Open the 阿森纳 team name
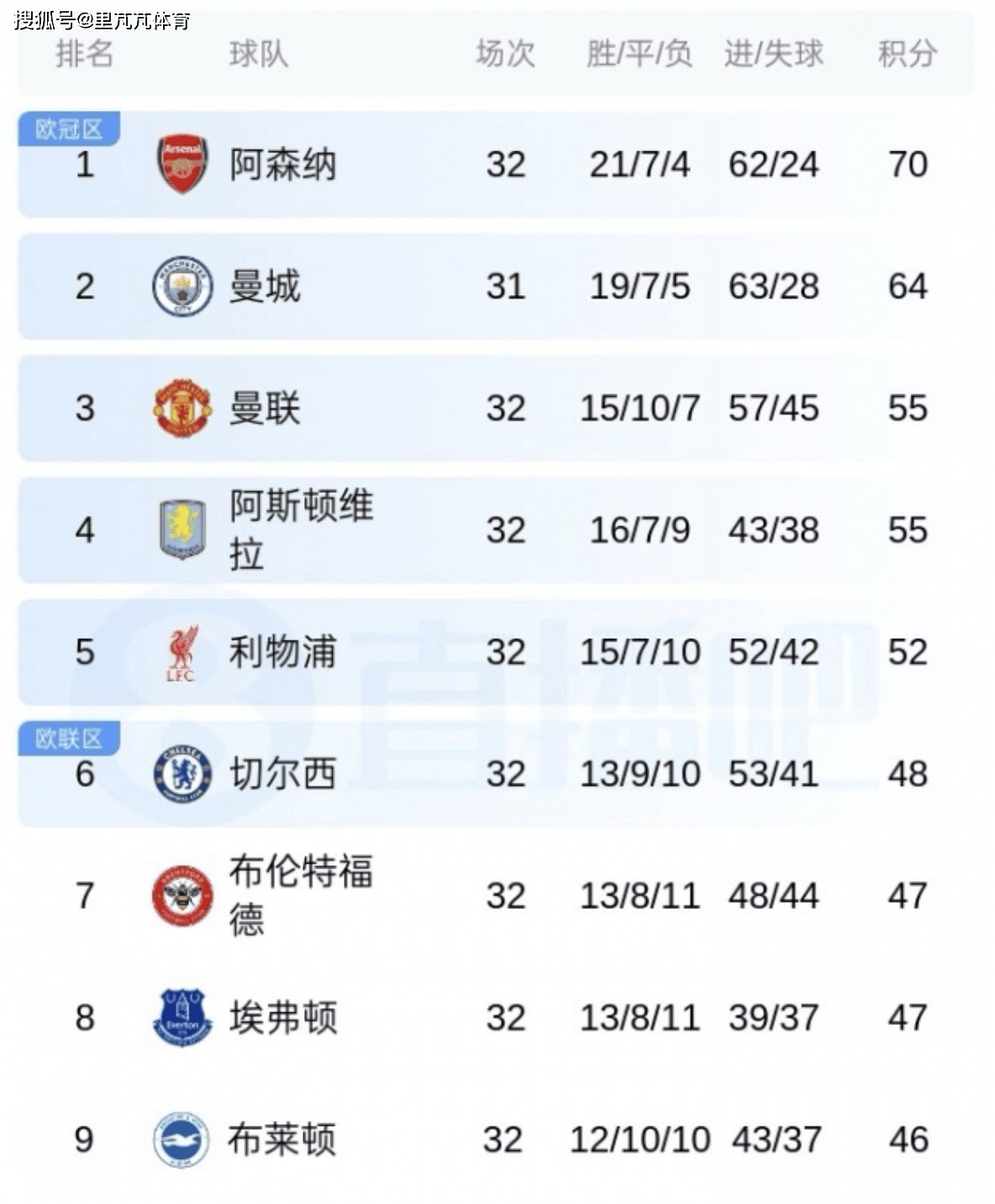Screen dimensions: 995x1204 click(283, 164)
